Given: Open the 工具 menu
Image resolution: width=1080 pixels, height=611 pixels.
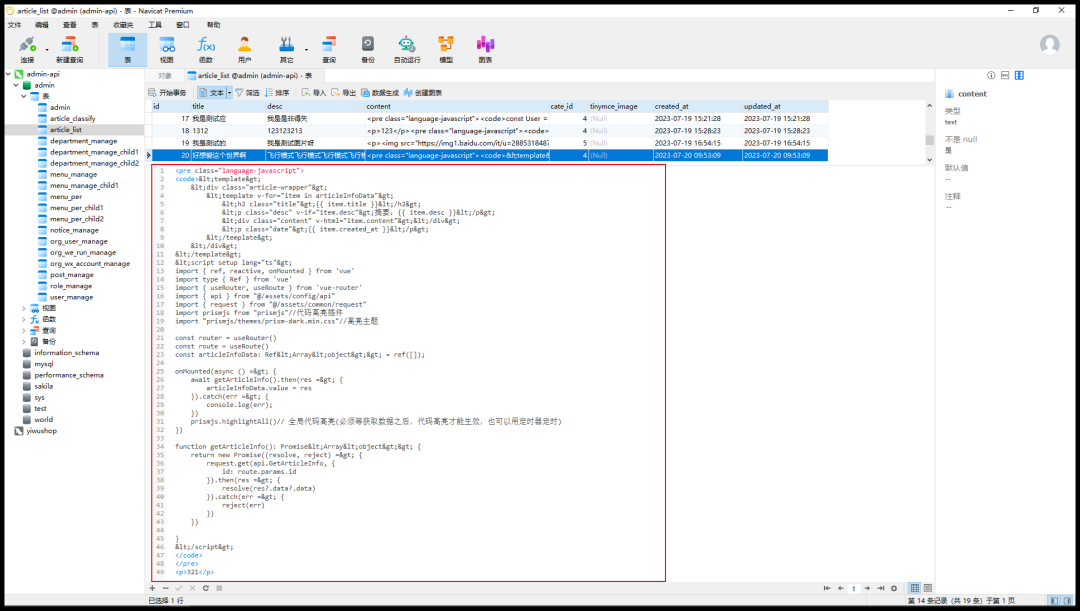Looking at the screenshot, I should (x=155, y=25).
